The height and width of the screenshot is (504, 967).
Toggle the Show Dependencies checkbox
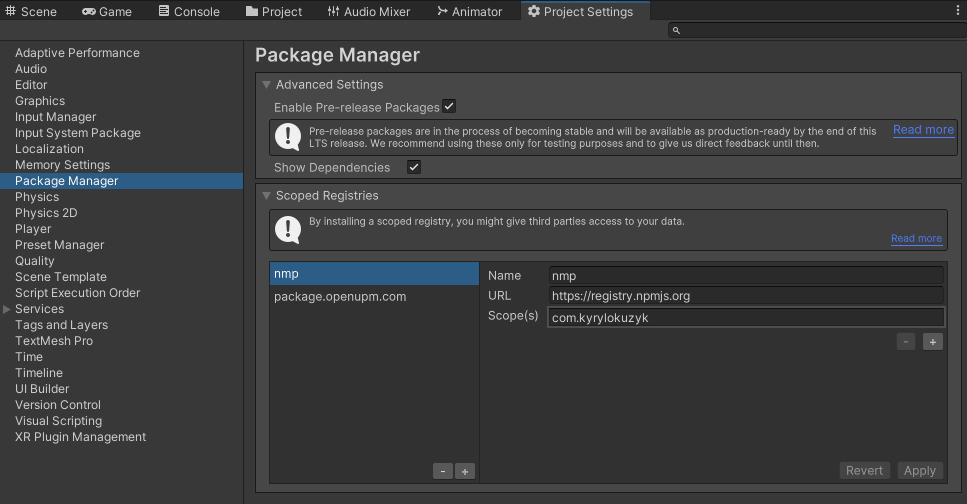tap(413, 167)
